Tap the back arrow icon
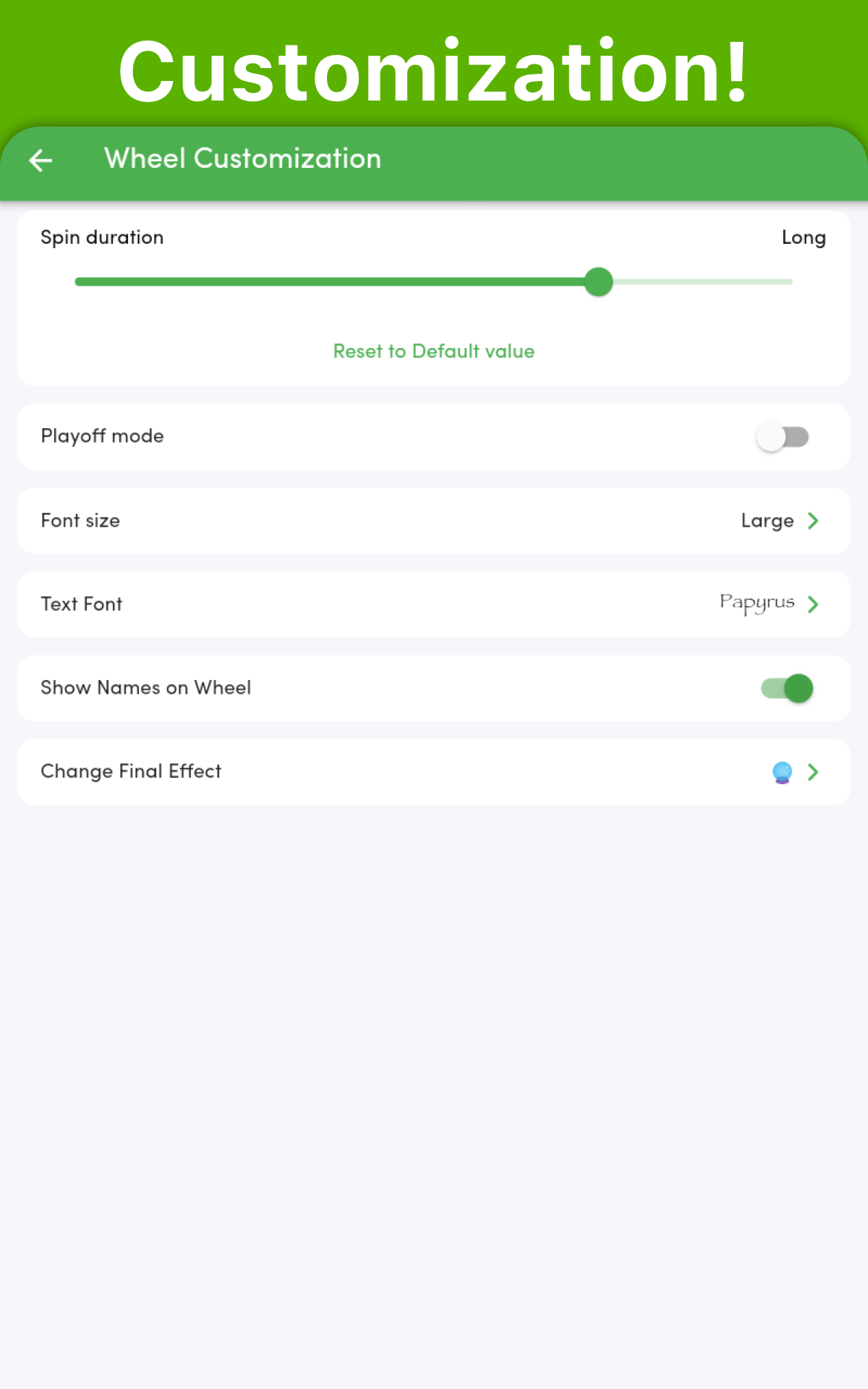Viewport: 868px width, 1389px height. point(41,160)
